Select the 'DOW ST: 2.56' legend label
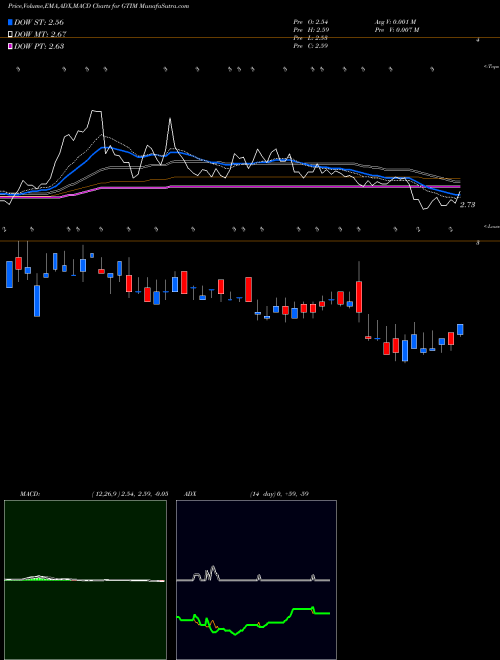 coord(39,22)
